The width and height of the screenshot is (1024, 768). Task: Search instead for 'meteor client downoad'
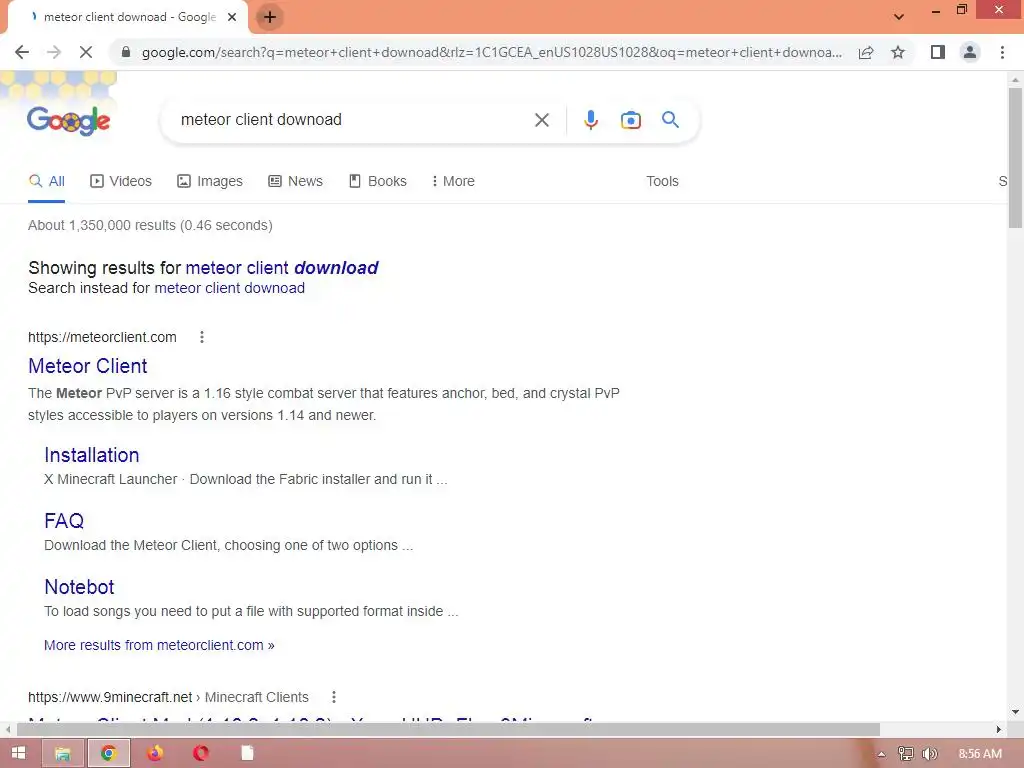(229, 288)
